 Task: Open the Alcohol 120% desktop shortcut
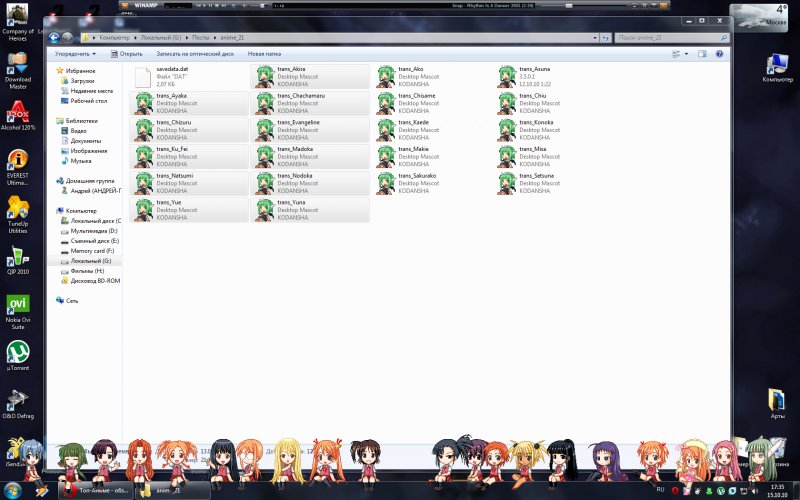(18, 115)
